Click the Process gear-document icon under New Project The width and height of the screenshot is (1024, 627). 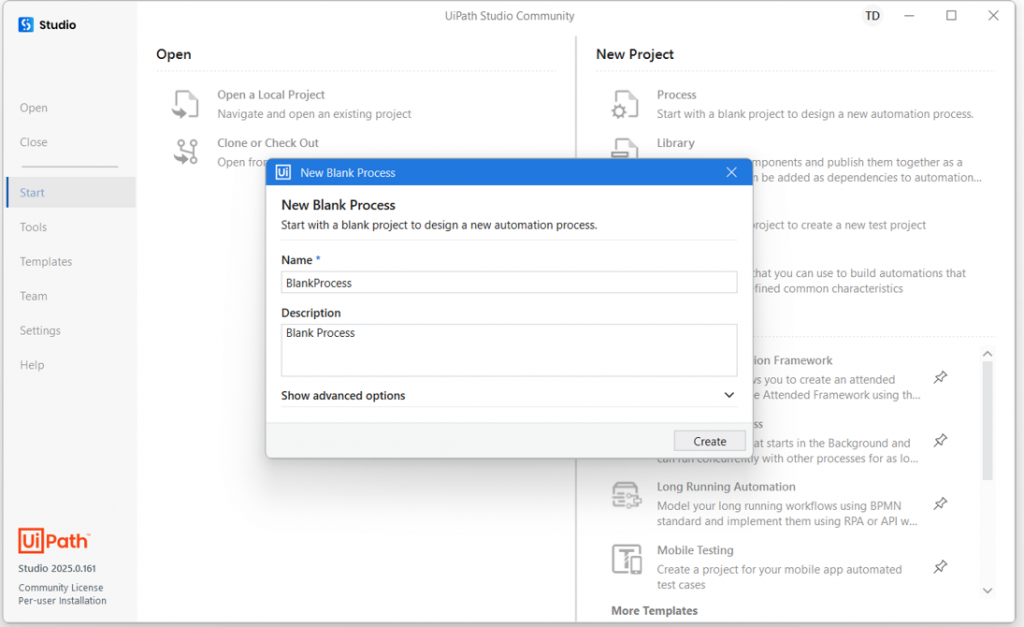click(x=625, y=104)
